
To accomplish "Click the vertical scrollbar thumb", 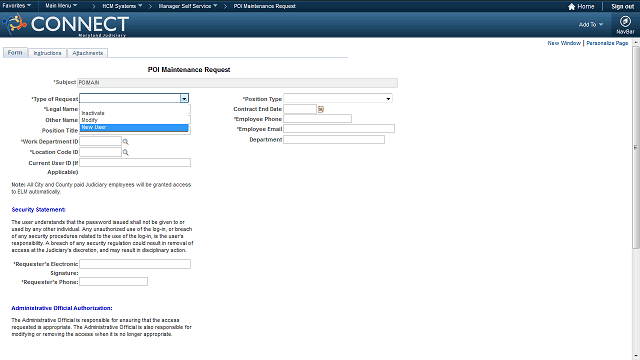I will click(636, 147).
